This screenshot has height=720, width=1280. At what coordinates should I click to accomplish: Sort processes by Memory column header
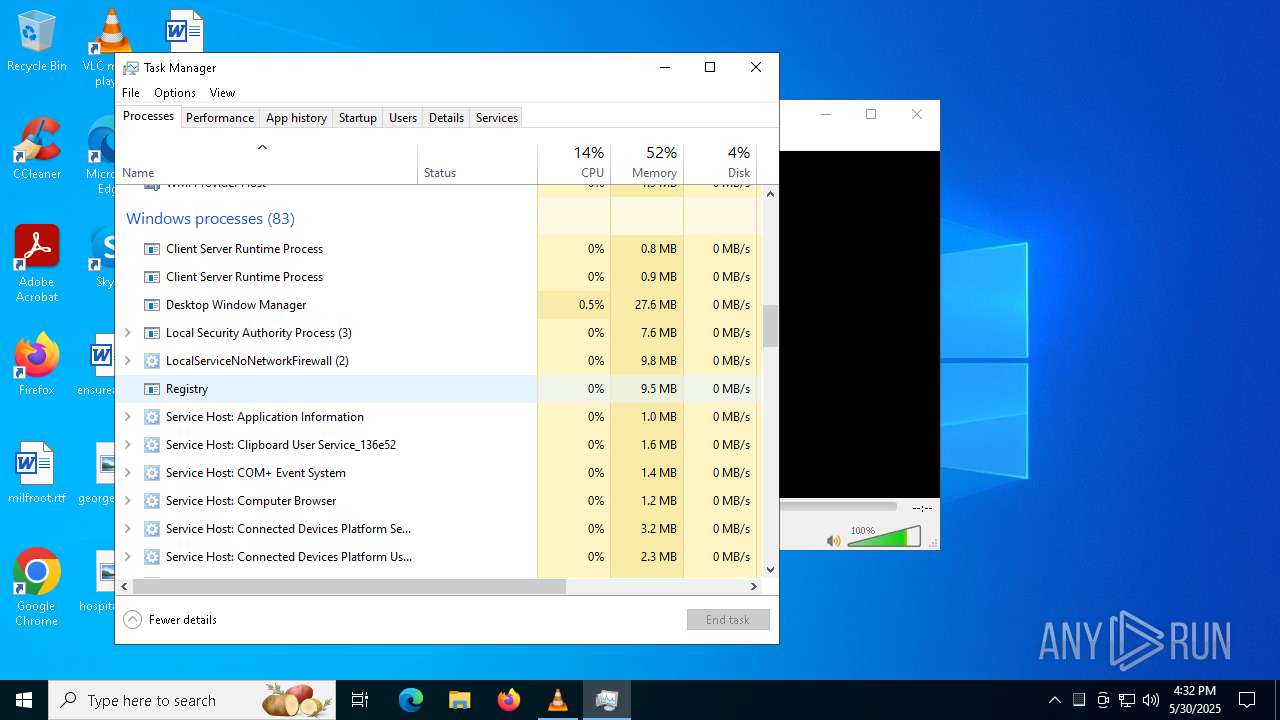(647, 164)
